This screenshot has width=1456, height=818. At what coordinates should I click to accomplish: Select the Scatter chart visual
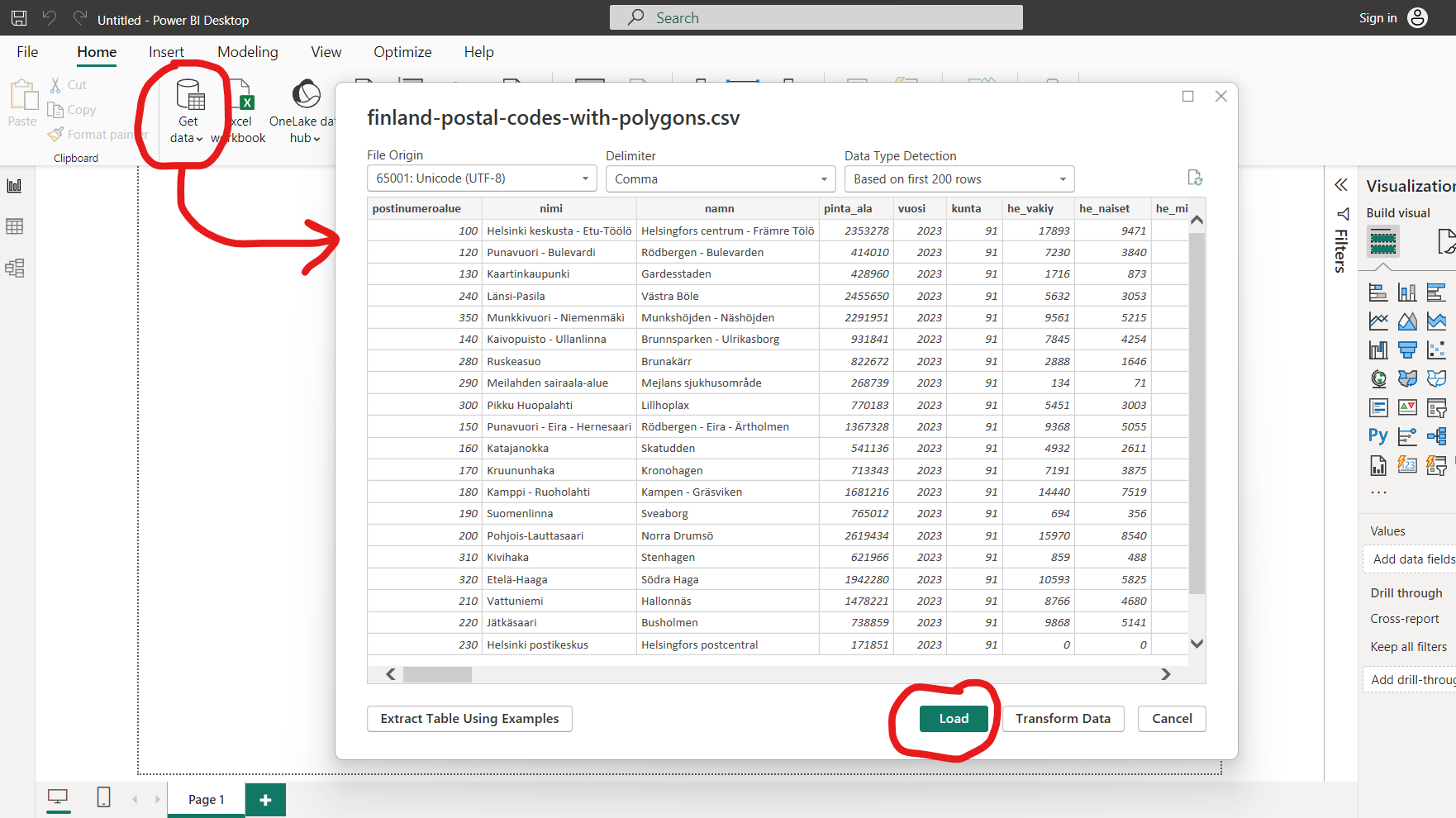[1436, 350]
